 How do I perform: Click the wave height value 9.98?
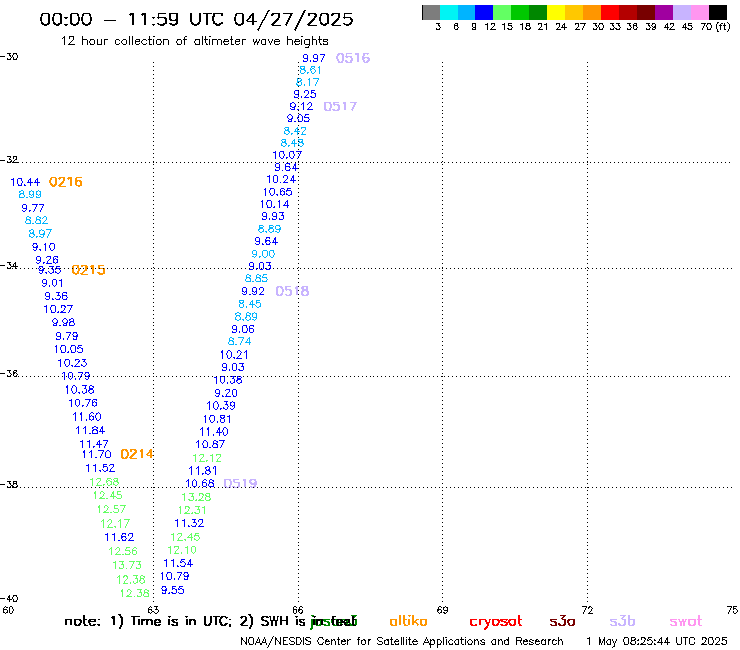pyautogui.click(x=63, y=322)
